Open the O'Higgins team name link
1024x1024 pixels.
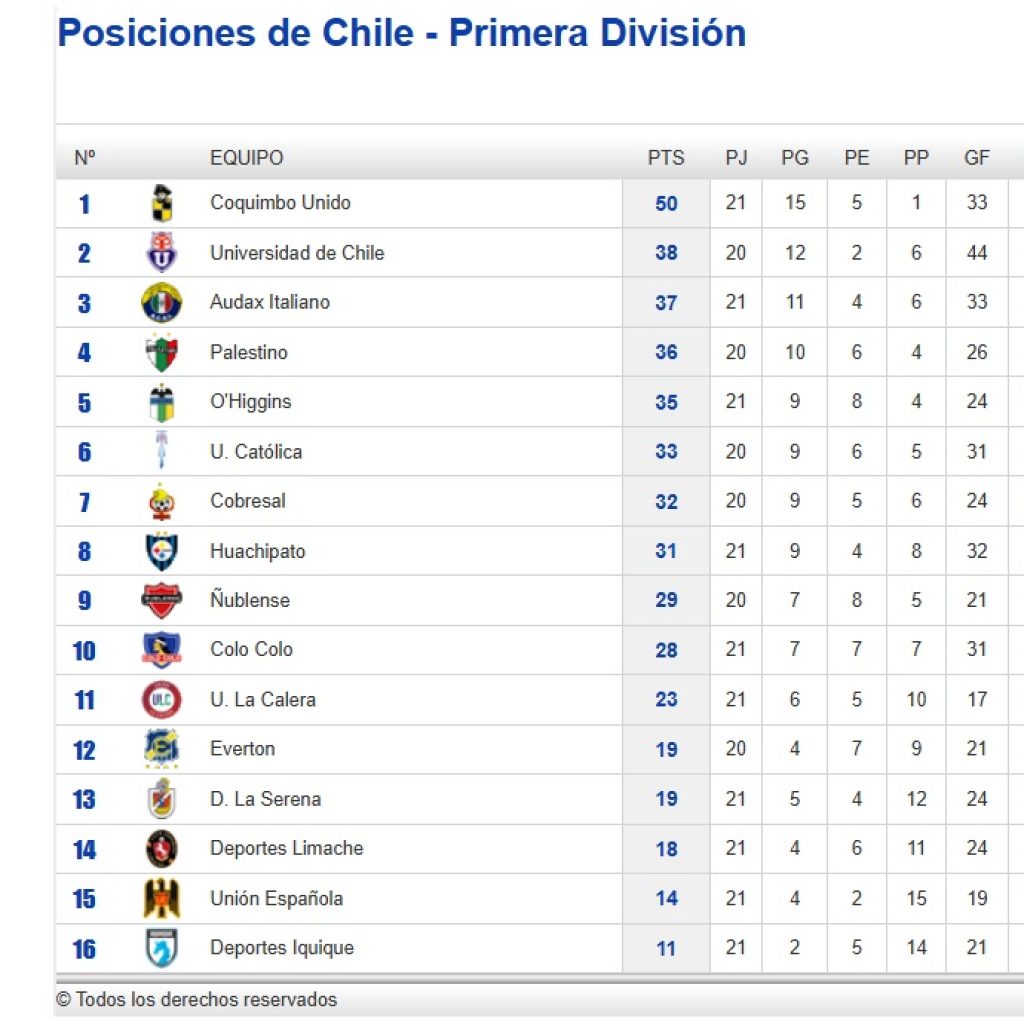coord(251,402)
